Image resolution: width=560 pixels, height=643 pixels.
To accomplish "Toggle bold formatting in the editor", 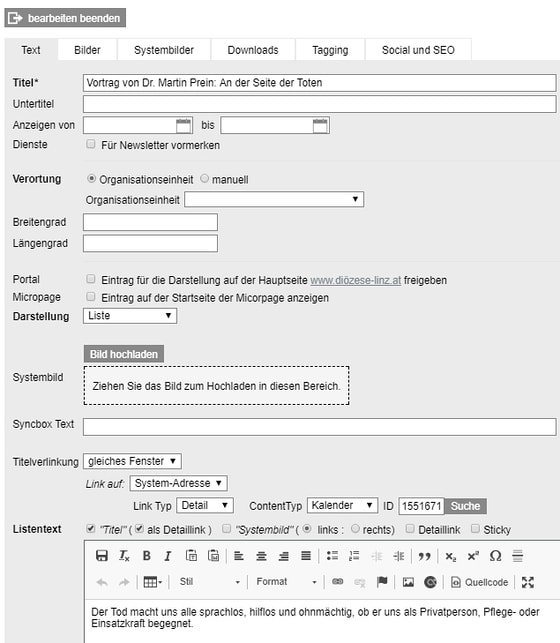I will pos(146,556).
